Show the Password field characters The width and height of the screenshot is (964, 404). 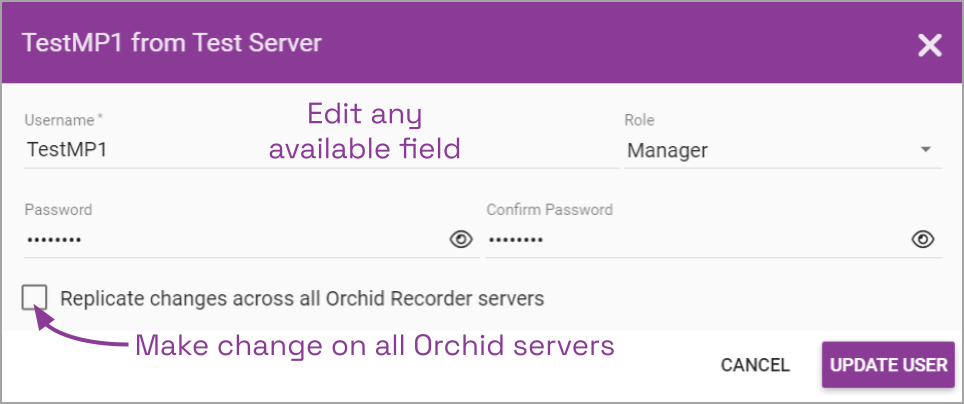(460, 239)
